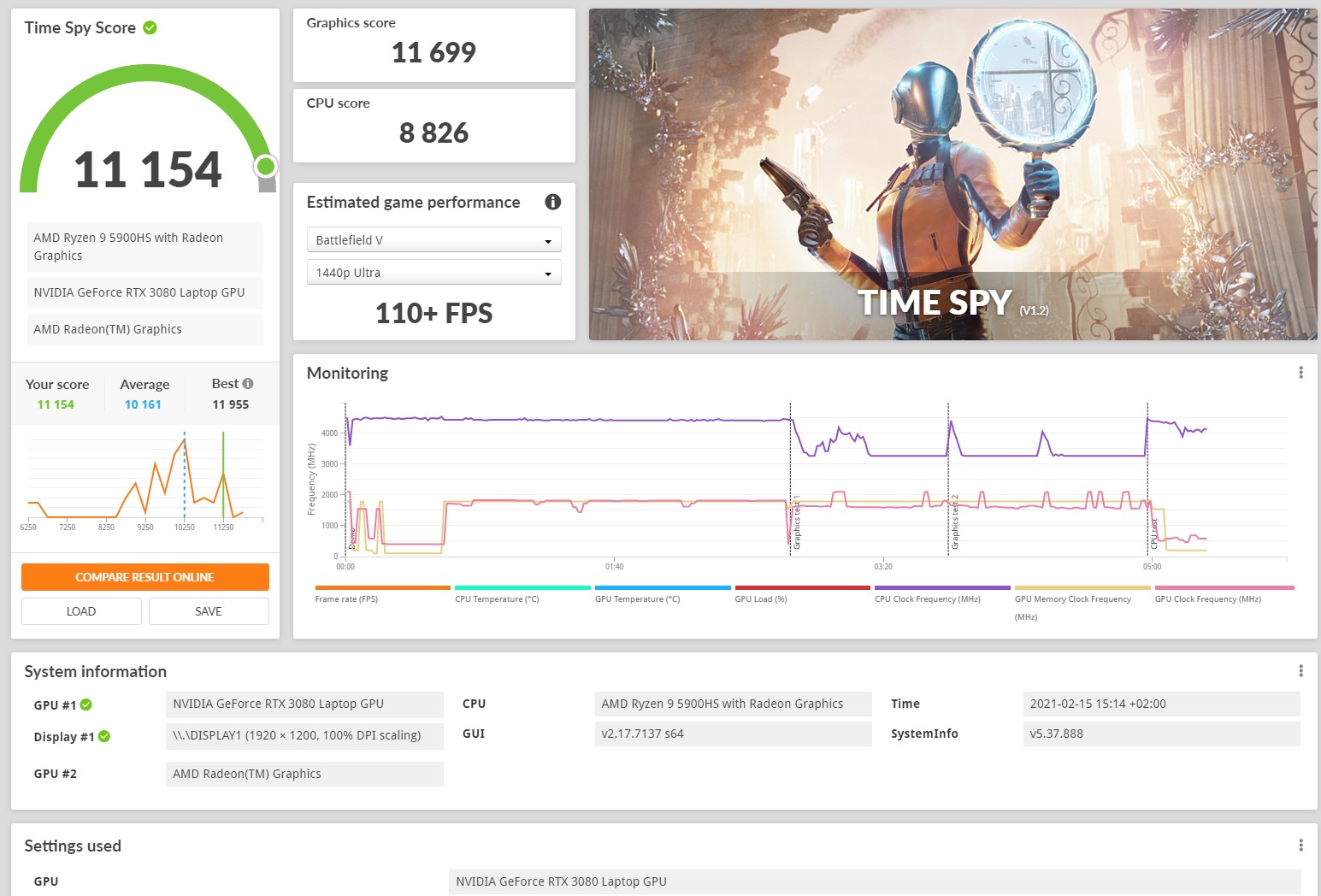This screenshot has height=896, width=1321.
Task: Click the GUI version v2.17.7137 s64
Action: pos(733,734)
